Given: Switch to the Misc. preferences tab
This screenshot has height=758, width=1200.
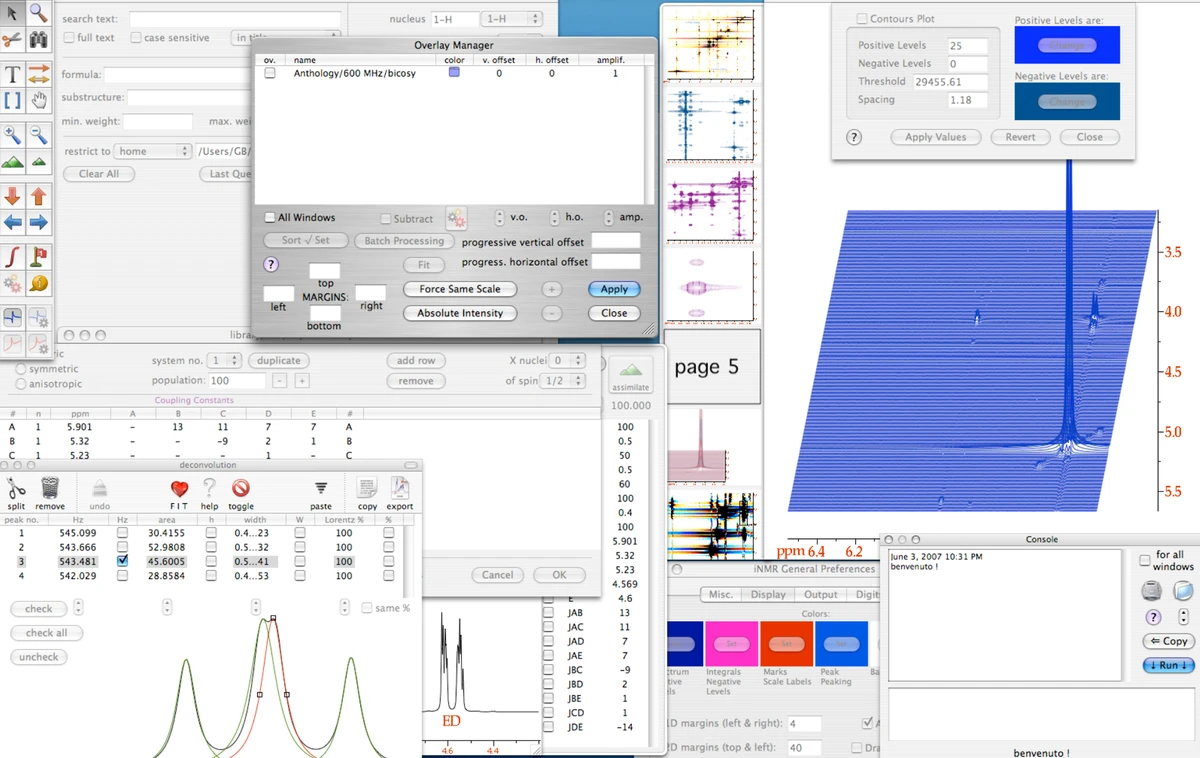Looking at the screenshot, I should 720,594.
